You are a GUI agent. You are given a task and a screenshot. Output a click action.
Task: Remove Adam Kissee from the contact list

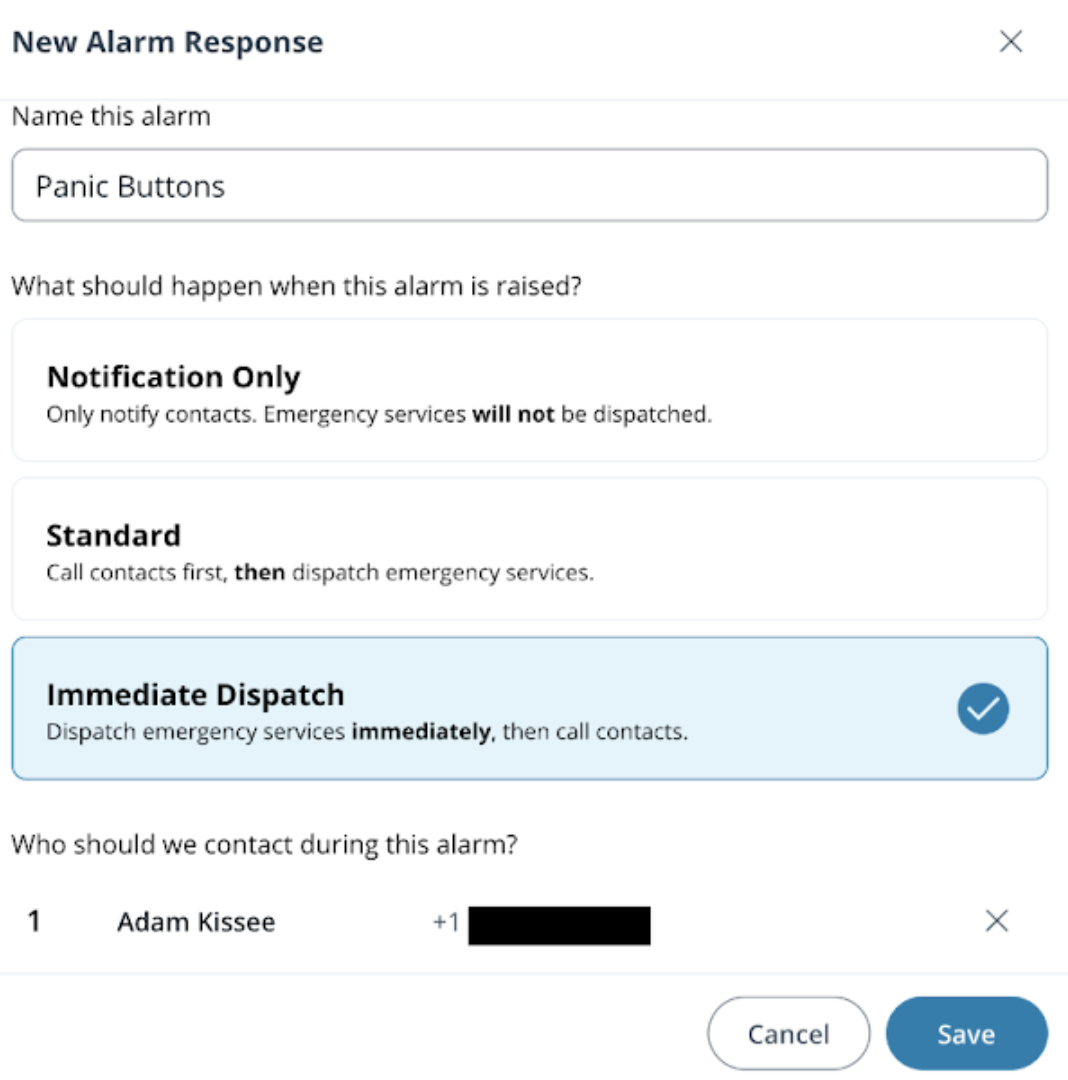996,921
